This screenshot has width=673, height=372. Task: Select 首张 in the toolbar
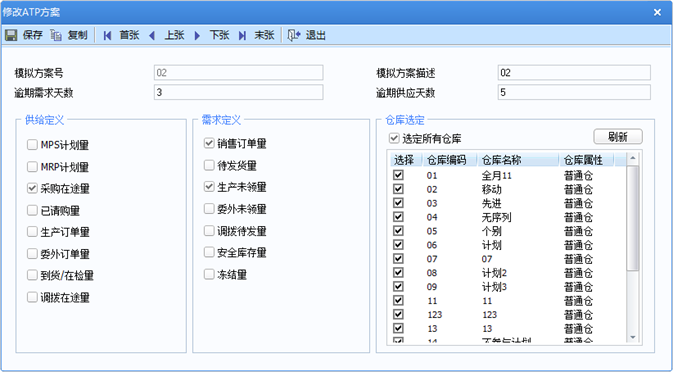point(129,35)
